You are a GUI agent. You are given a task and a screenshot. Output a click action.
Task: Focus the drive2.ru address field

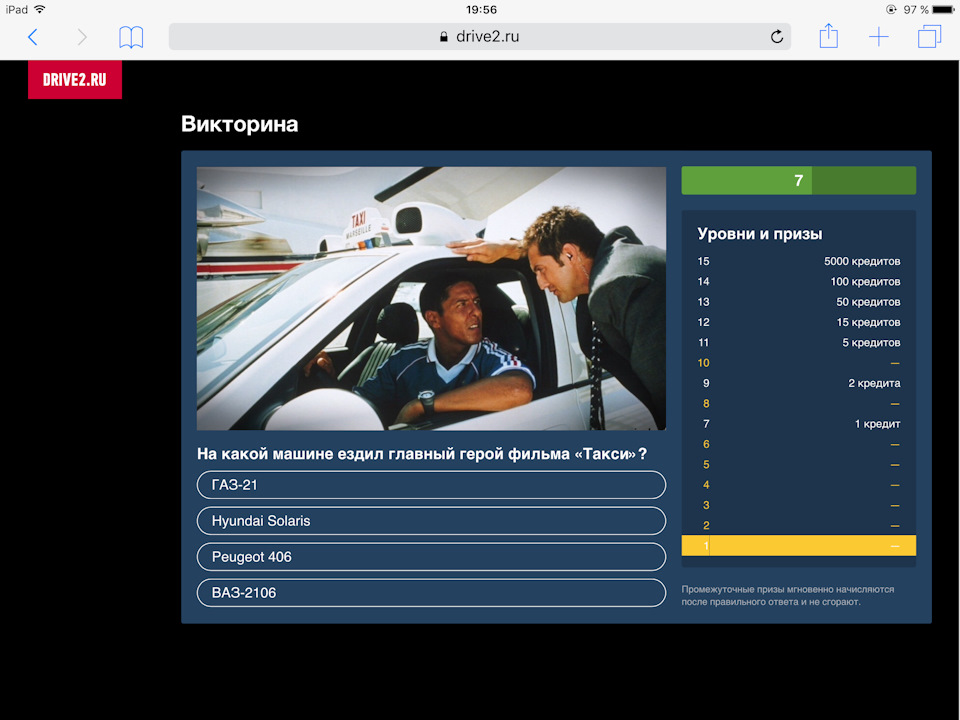point(479,37)
